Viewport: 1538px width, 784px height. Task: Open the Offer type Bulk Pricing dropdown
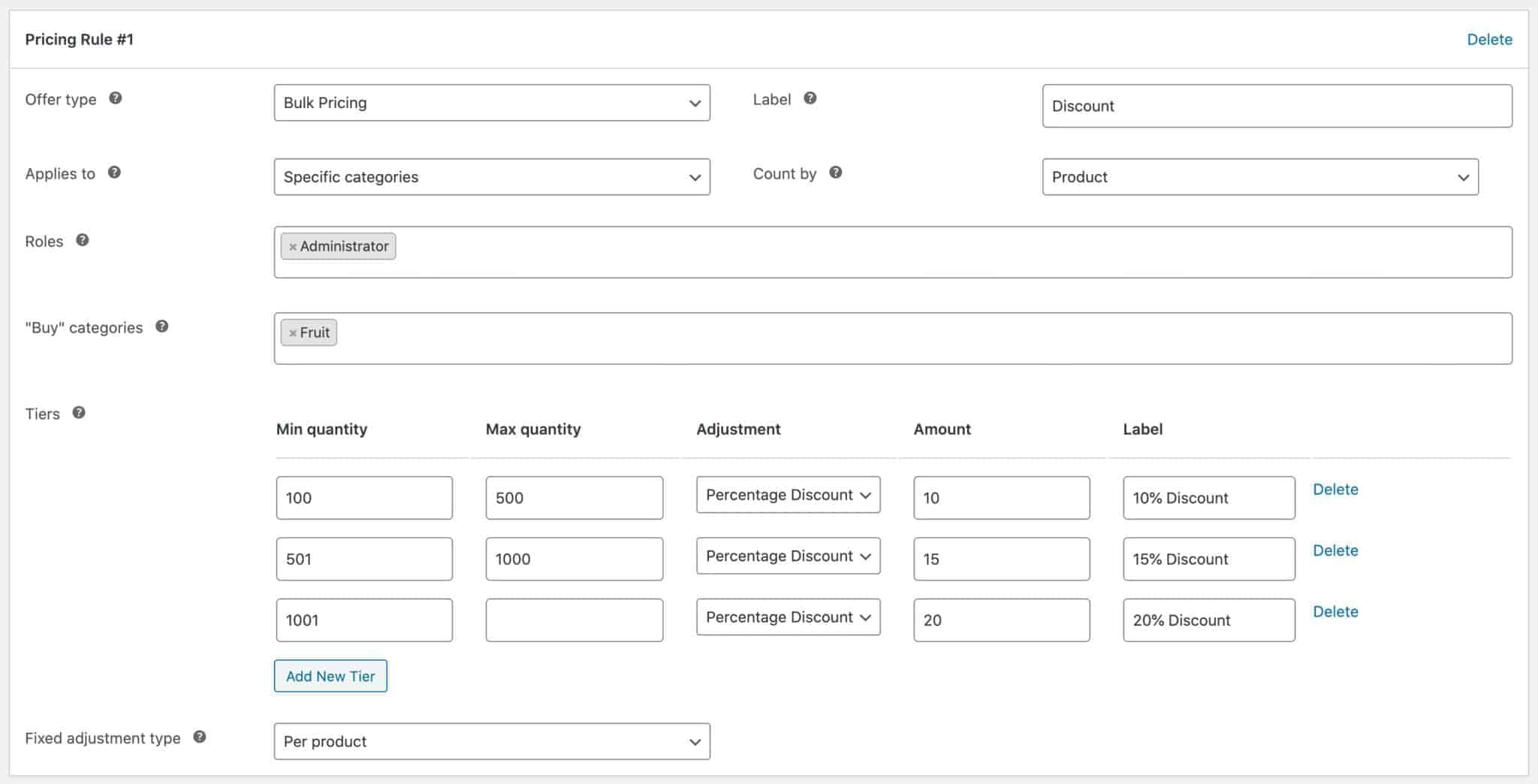click(x=491, y=103)
